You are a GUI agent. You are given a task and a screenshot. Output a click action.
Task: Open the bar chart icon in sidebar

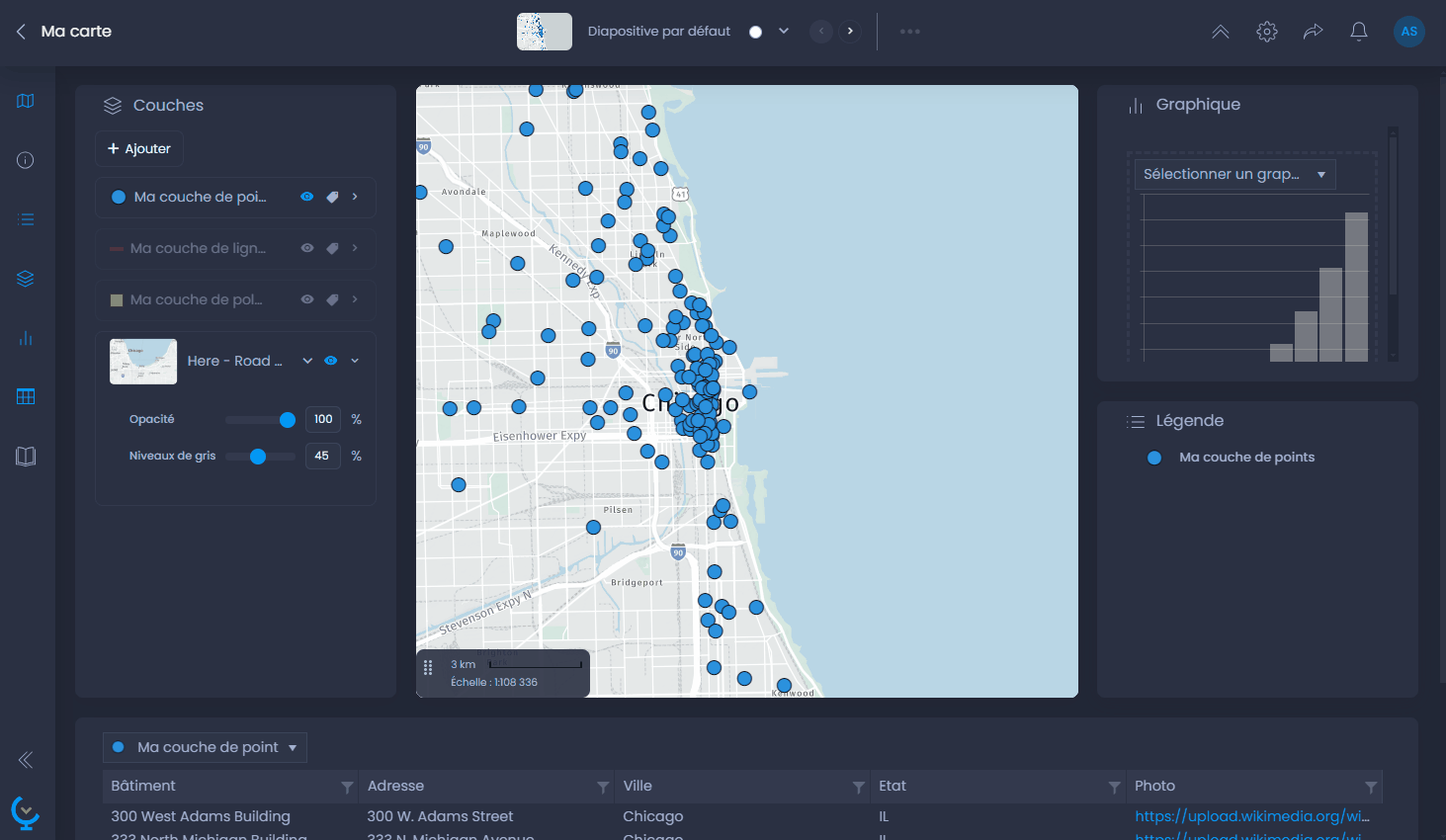(26, 338)
